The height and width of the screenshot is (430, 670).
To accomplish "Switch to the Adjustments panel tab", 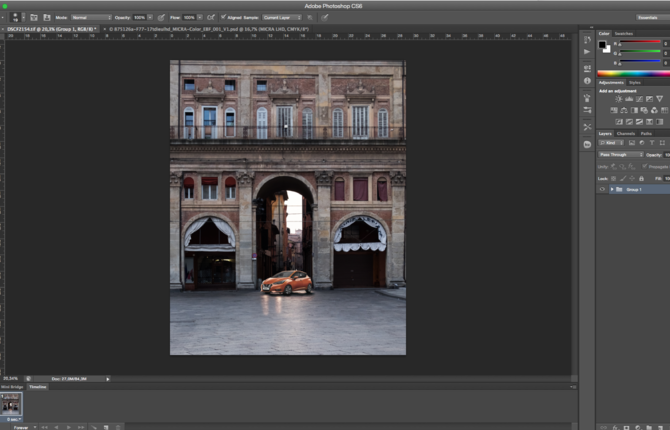I will pos(611,82).
